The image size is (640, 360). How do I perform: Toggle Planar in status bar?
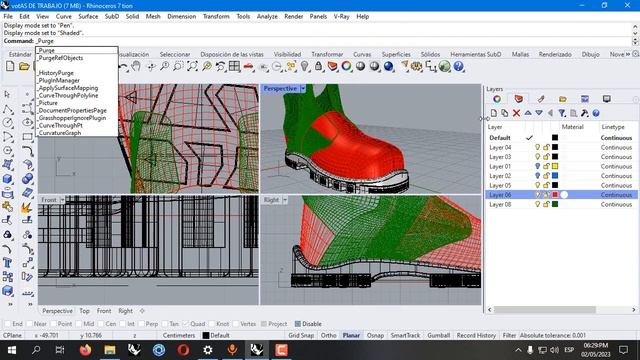click(x=351, y=335)
